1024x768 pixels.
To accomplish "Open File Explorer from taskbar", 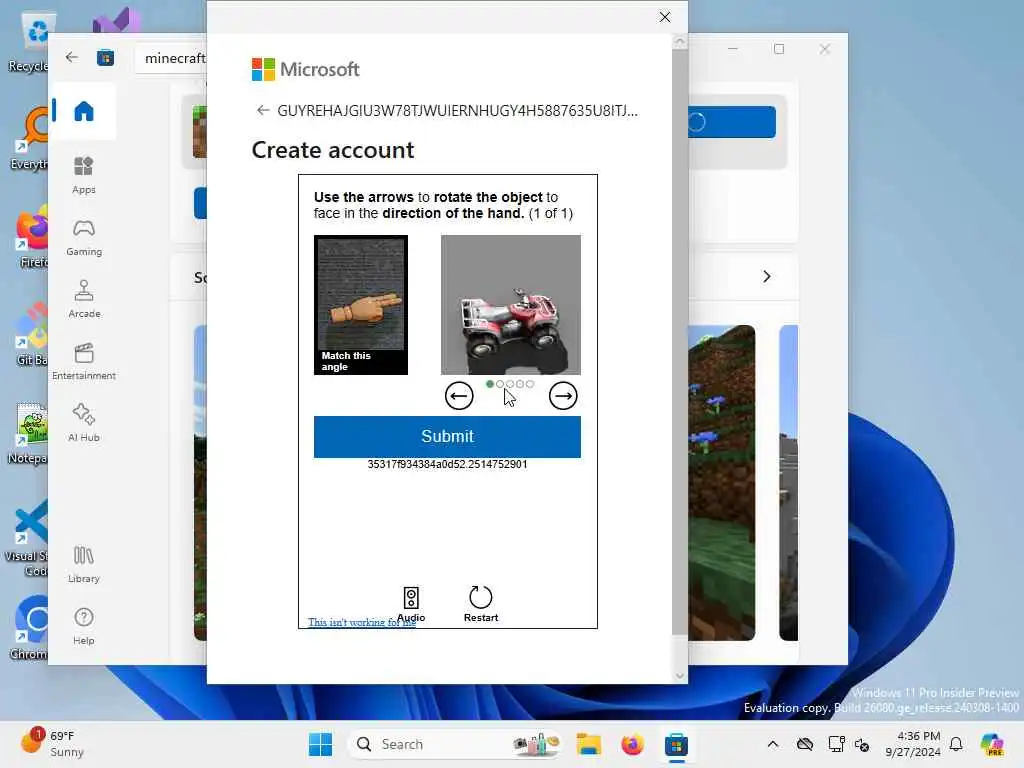I will point(588,744).
